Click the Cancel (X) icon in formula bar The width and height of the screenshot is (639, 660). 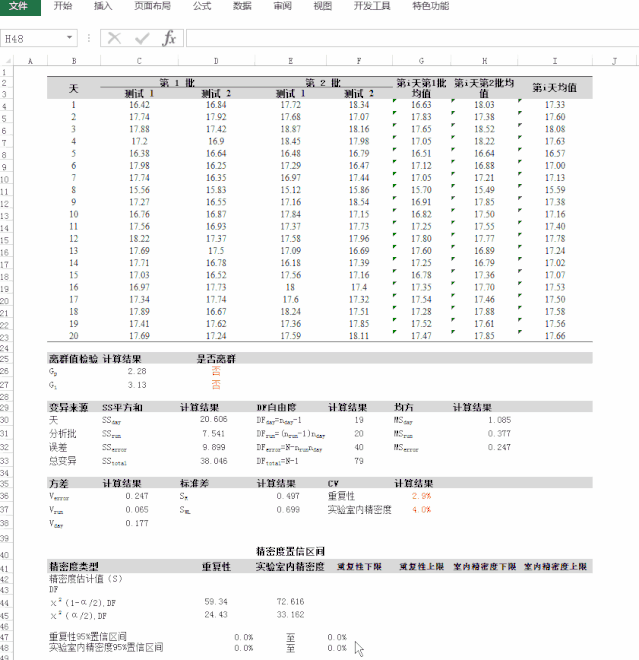114,38
